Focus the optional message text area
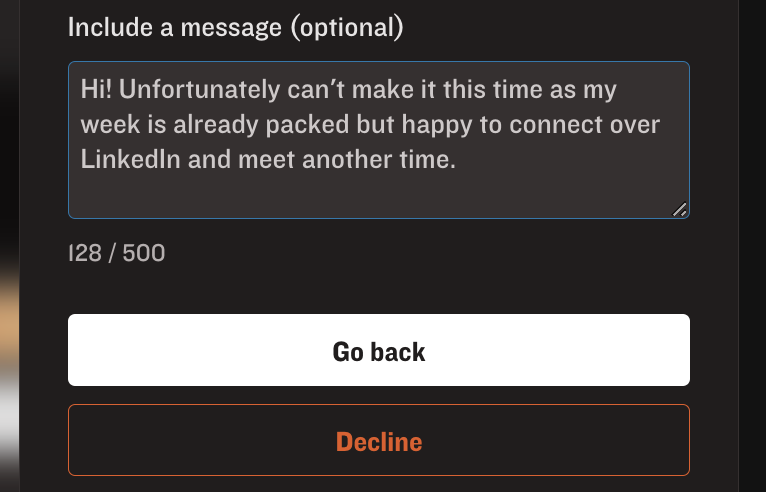766x492 pixels. (x=379, y=140)
